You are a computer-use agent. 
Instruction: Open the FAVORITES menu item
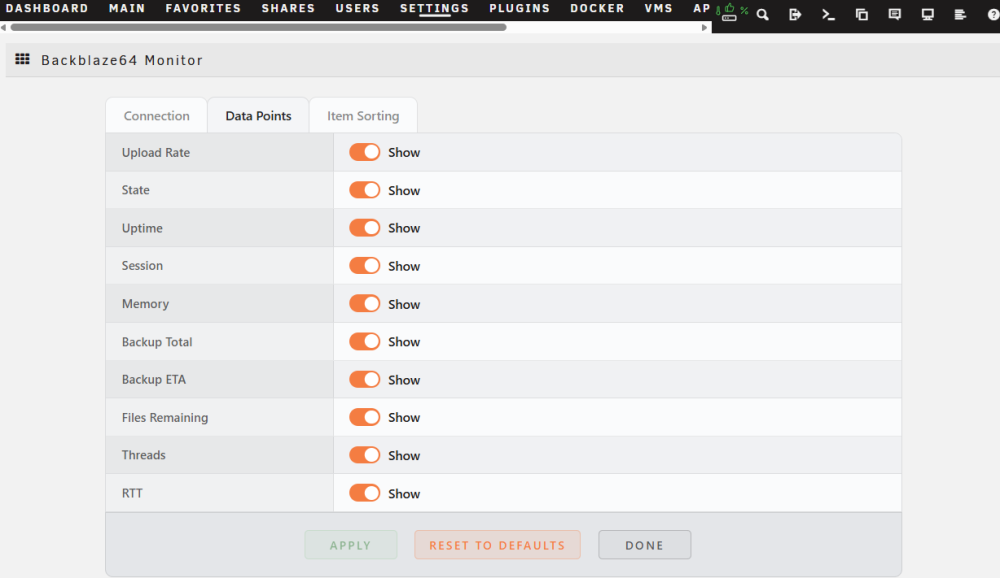203,8
